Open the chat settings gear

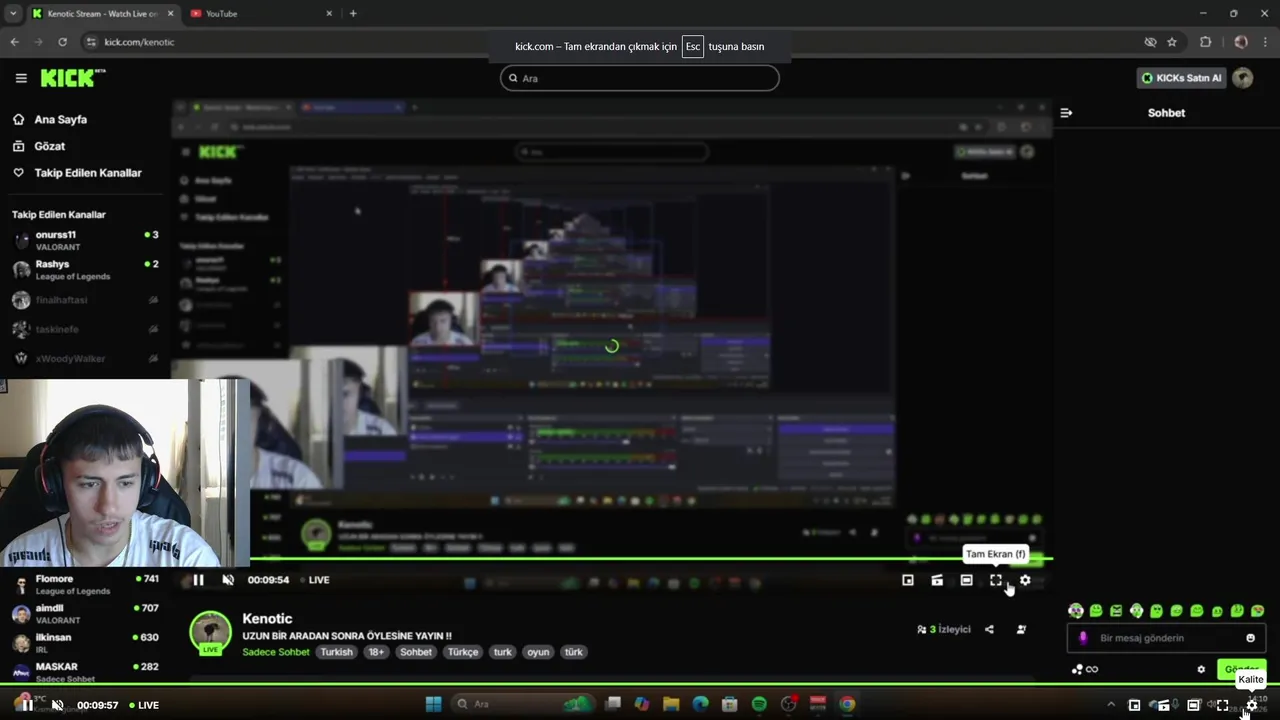pyautogui.click(x=1201, y=669)
